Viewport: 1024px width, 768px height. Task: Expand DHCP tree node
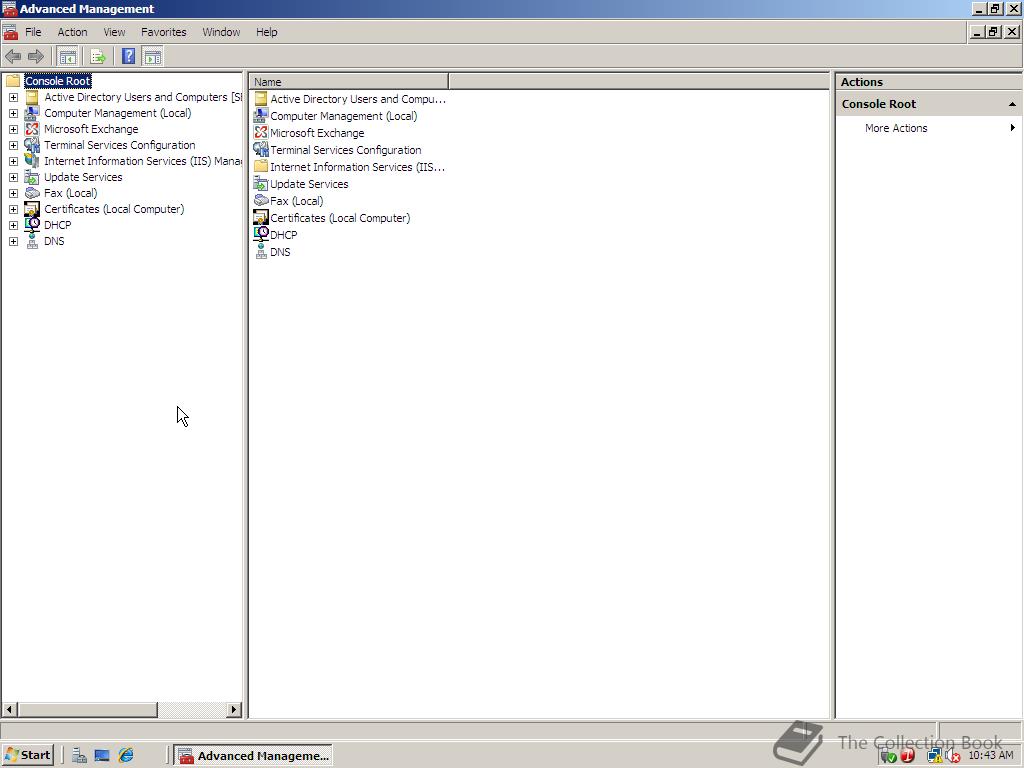point(13,225)
